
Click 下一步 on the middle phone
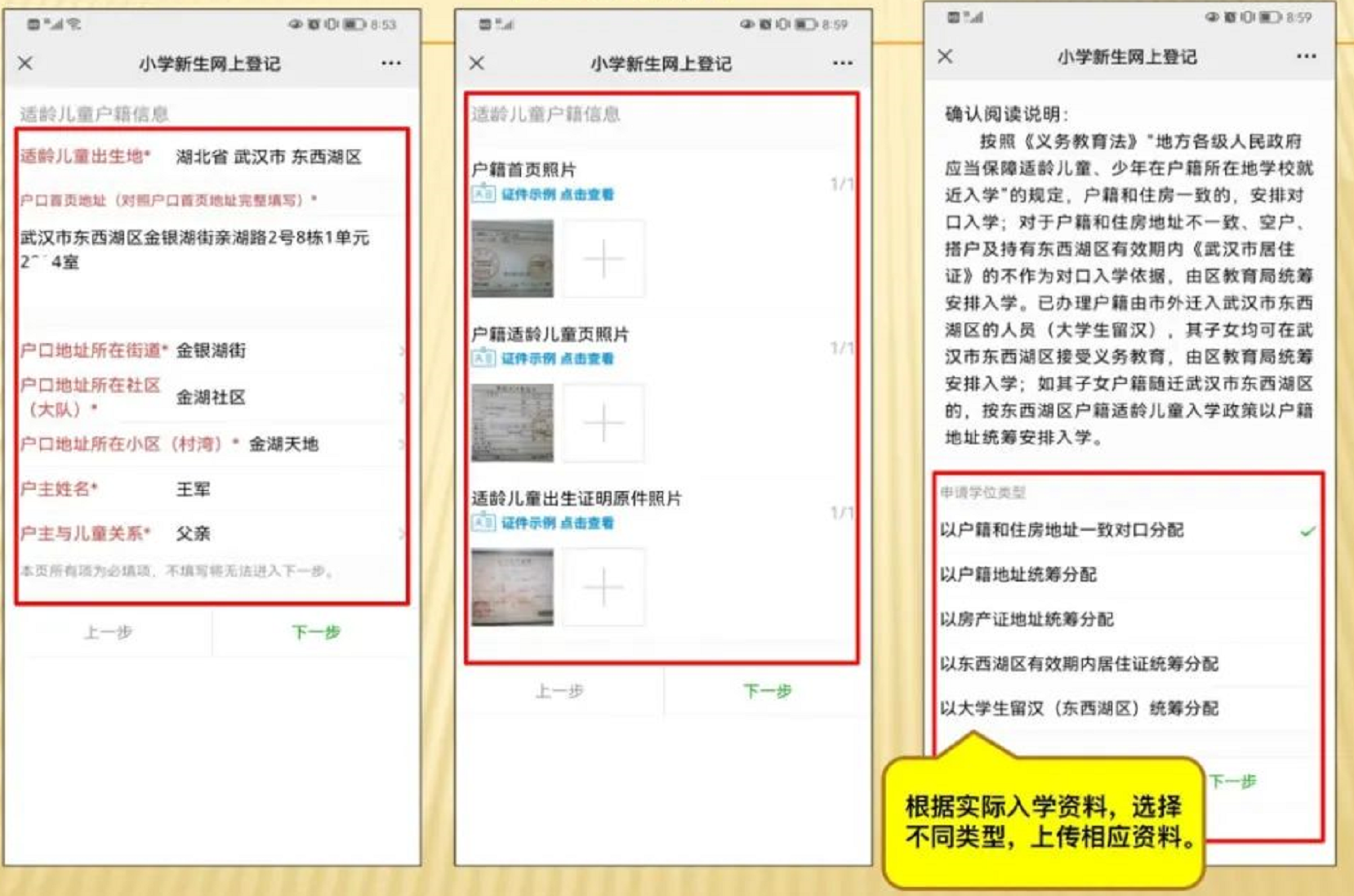point(768,691)
